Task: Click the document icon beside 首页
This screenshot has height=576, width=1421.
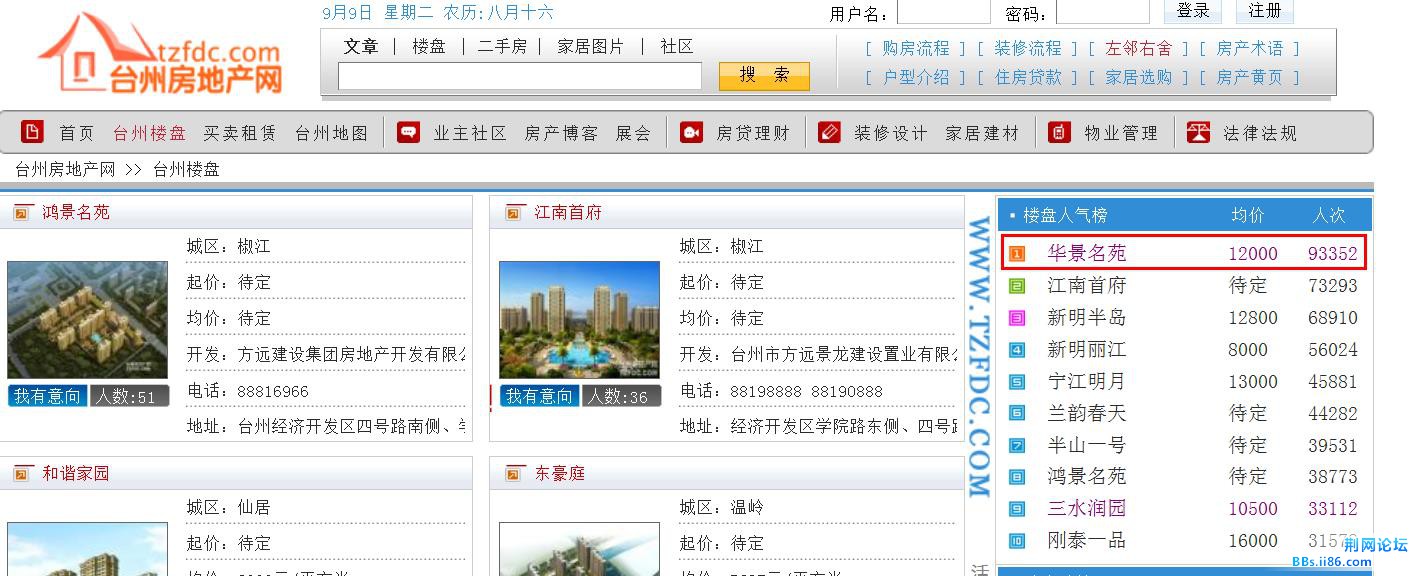Action: 32,132
